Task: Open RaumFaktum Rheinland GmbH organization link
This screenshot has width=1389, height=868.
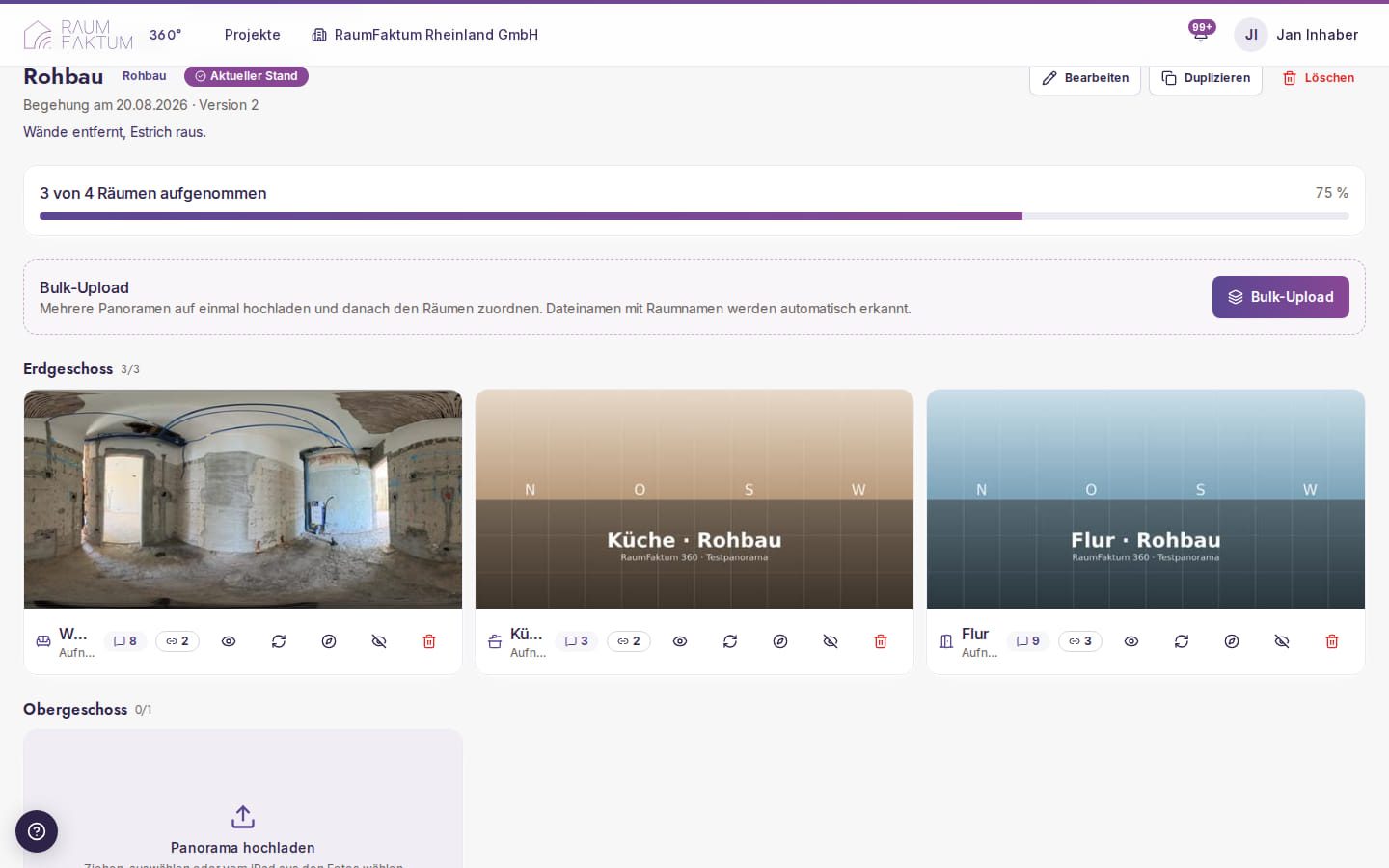Action: click(x=425, y=35)
